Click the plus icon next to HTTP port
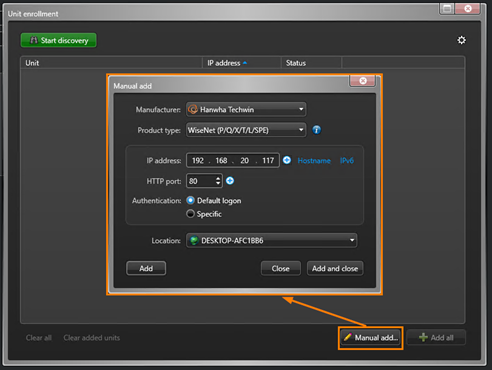Image resolution: width=492 pixels, height=370 pixels. point(230,181)
